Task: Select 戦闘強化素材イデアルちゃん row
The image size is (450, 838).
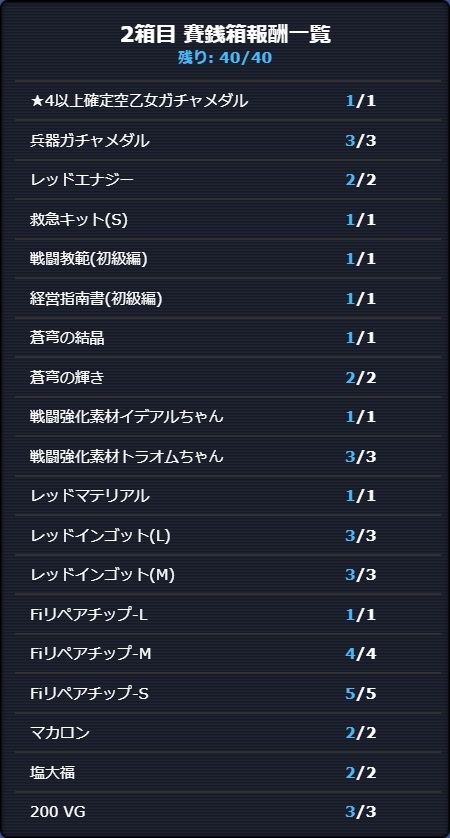Action: pos(228,417)
